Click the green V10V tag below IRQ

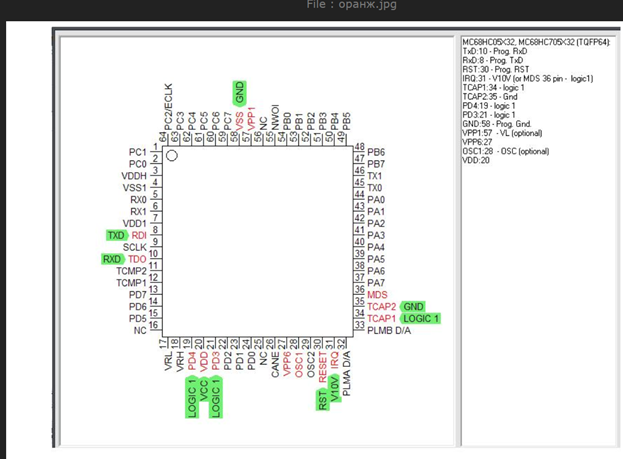[x=334, y=389]
